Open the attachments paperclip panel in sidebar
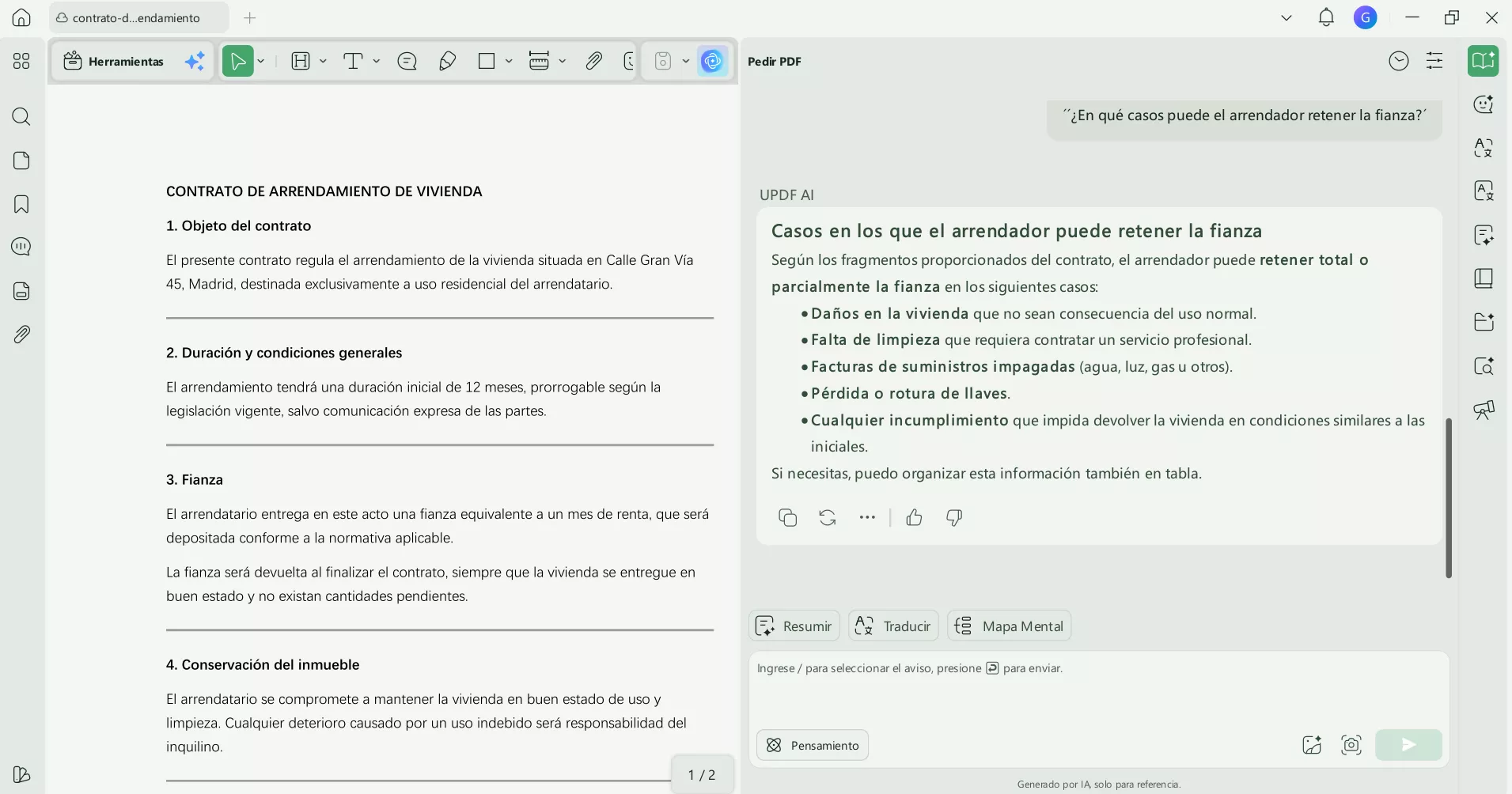This screenshot has width=1512, height=794. (21, 335)
